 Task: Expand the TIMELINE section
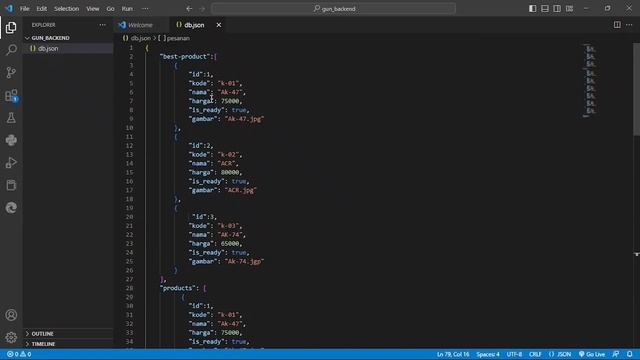(68, 344)
